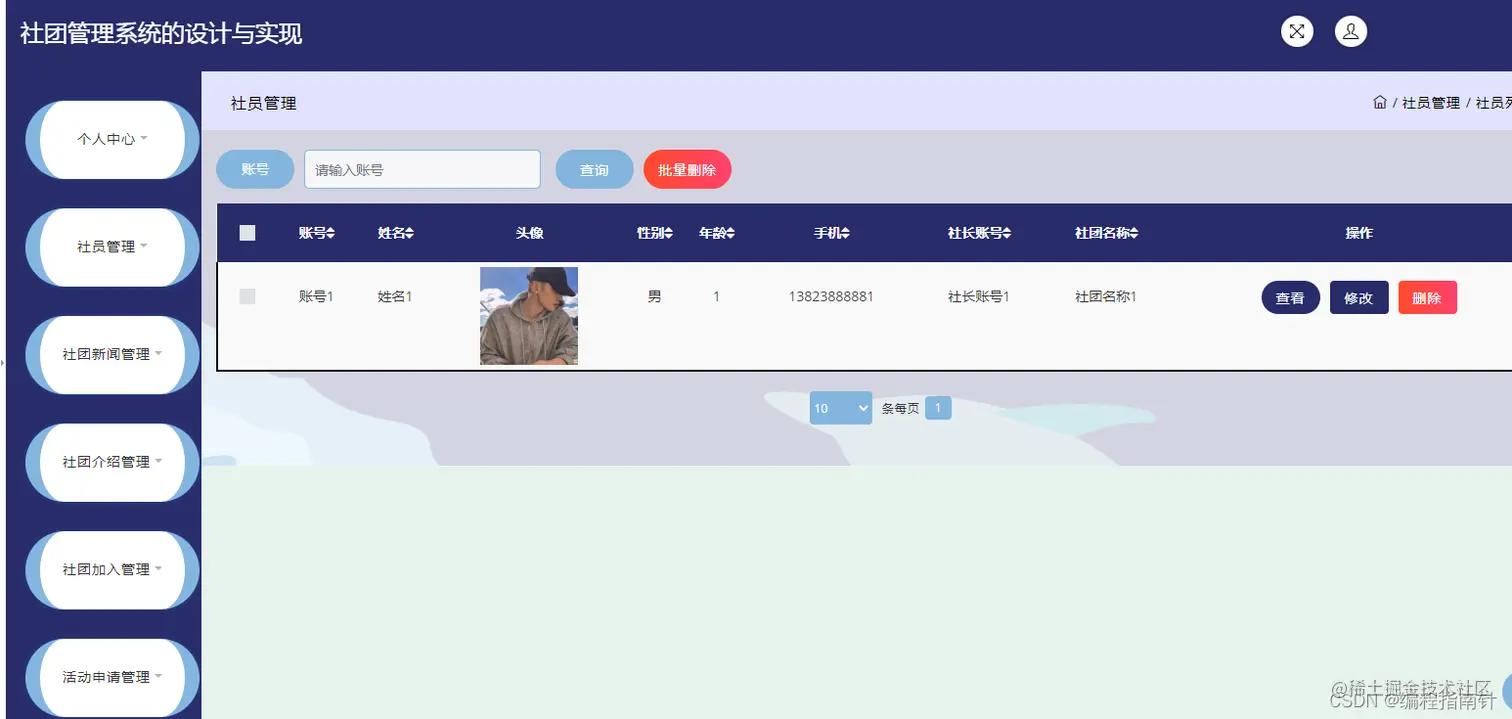Sort by 账号 column arrows
1512x719 pixels.
tap(331, 233)
